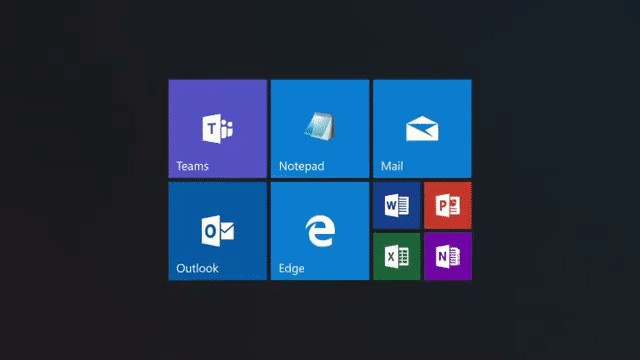Open the Edge browser icon

320,231
